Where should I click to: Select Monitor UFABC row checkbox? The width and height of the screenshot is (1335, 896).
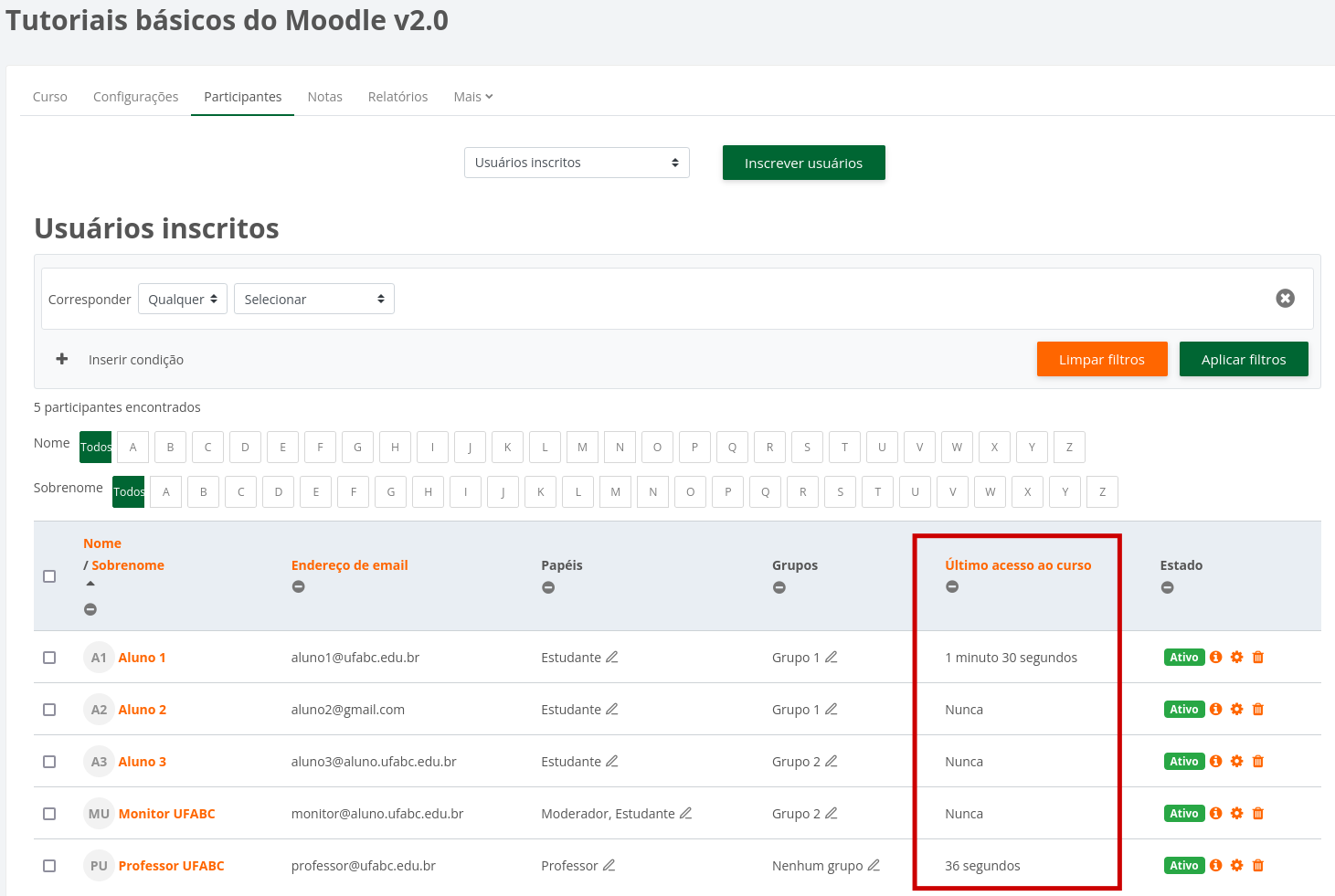49,814
